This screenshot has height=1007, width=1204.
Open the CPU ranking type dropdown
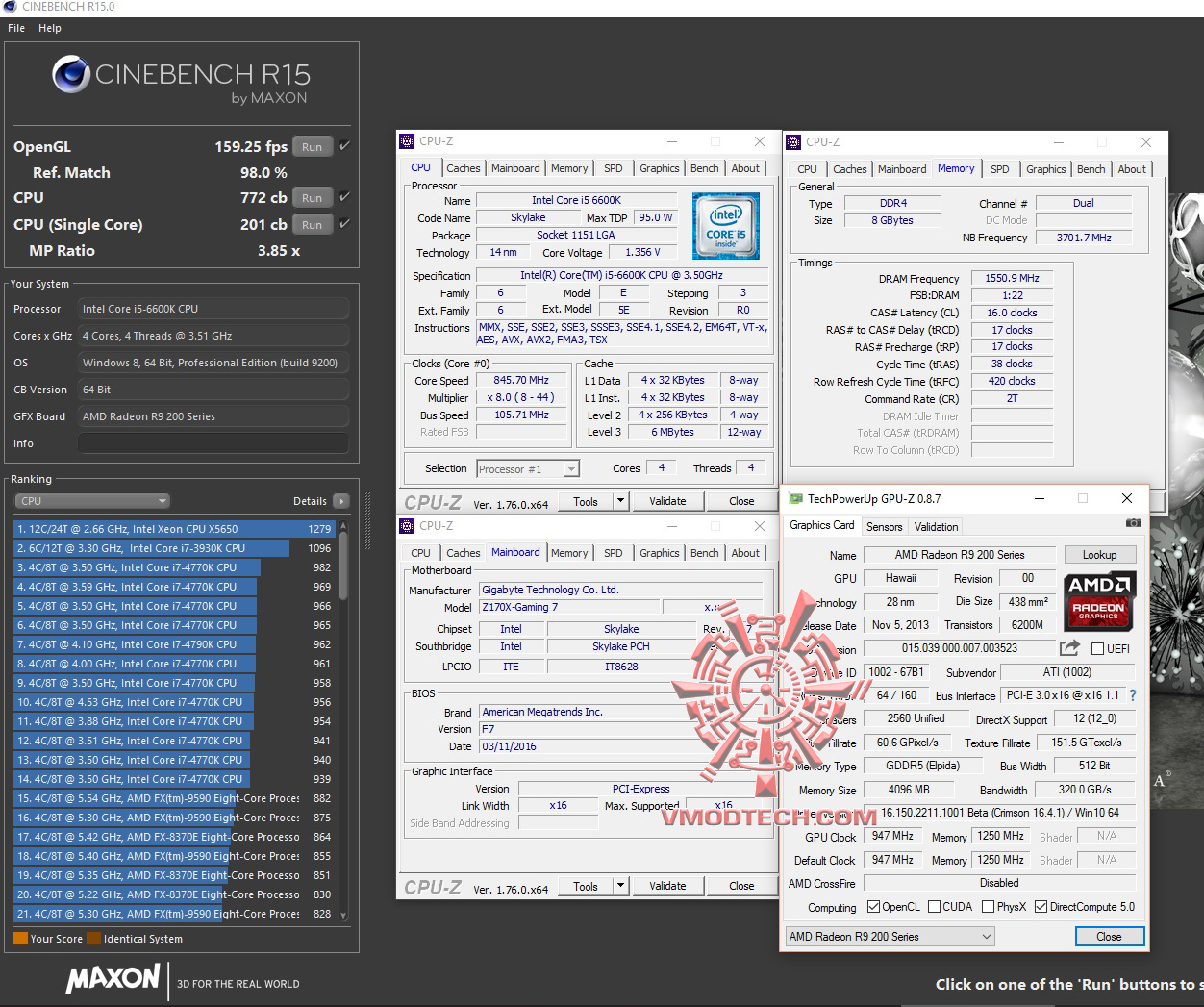point(92,501)
